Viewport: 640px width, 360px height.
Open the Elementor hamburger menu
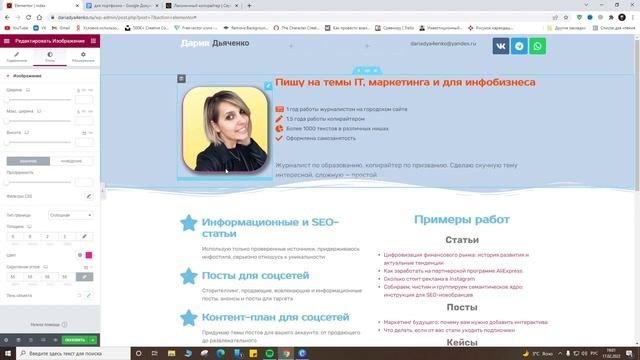(7, 41)
